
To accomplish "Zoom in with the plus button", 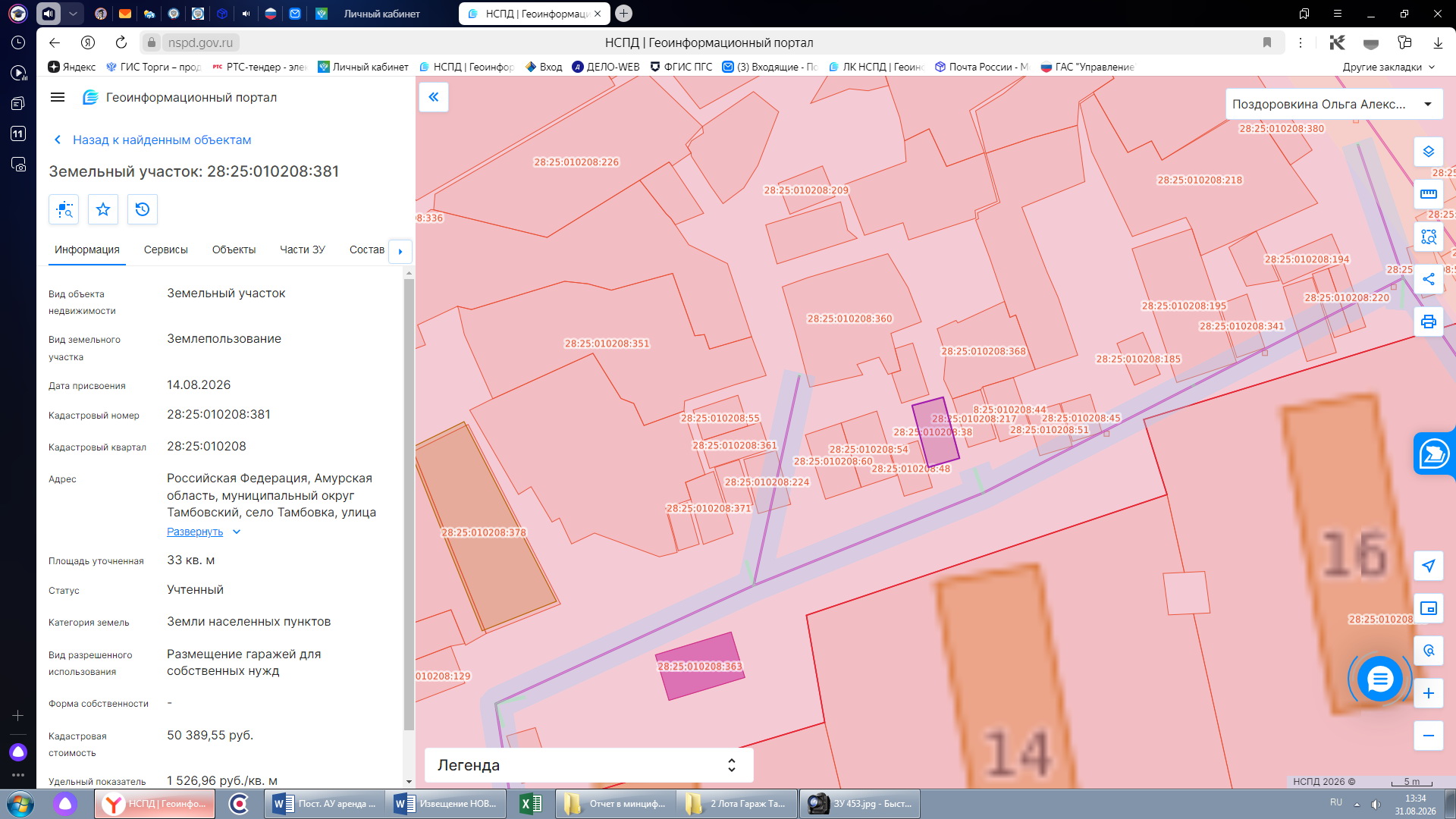I will 1429,693.
